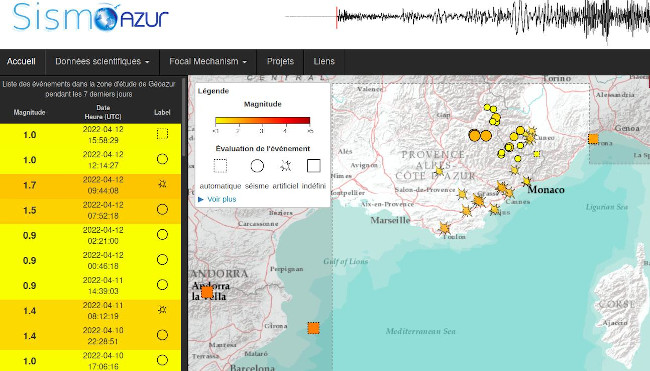
Task: Click the séisme circle icon for event 12:14:27
Action: (162, 159)
